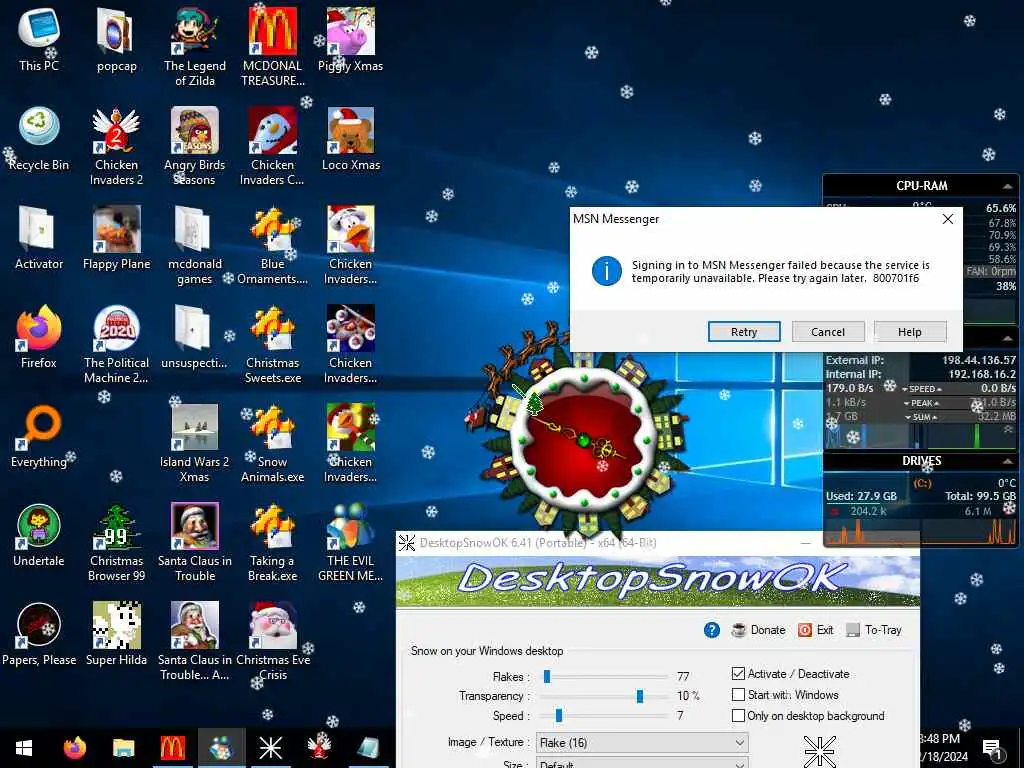Select the Christmas Sweets.exe icon
The height and width of the screenshot is (768, 1024).
coord(272,345)
